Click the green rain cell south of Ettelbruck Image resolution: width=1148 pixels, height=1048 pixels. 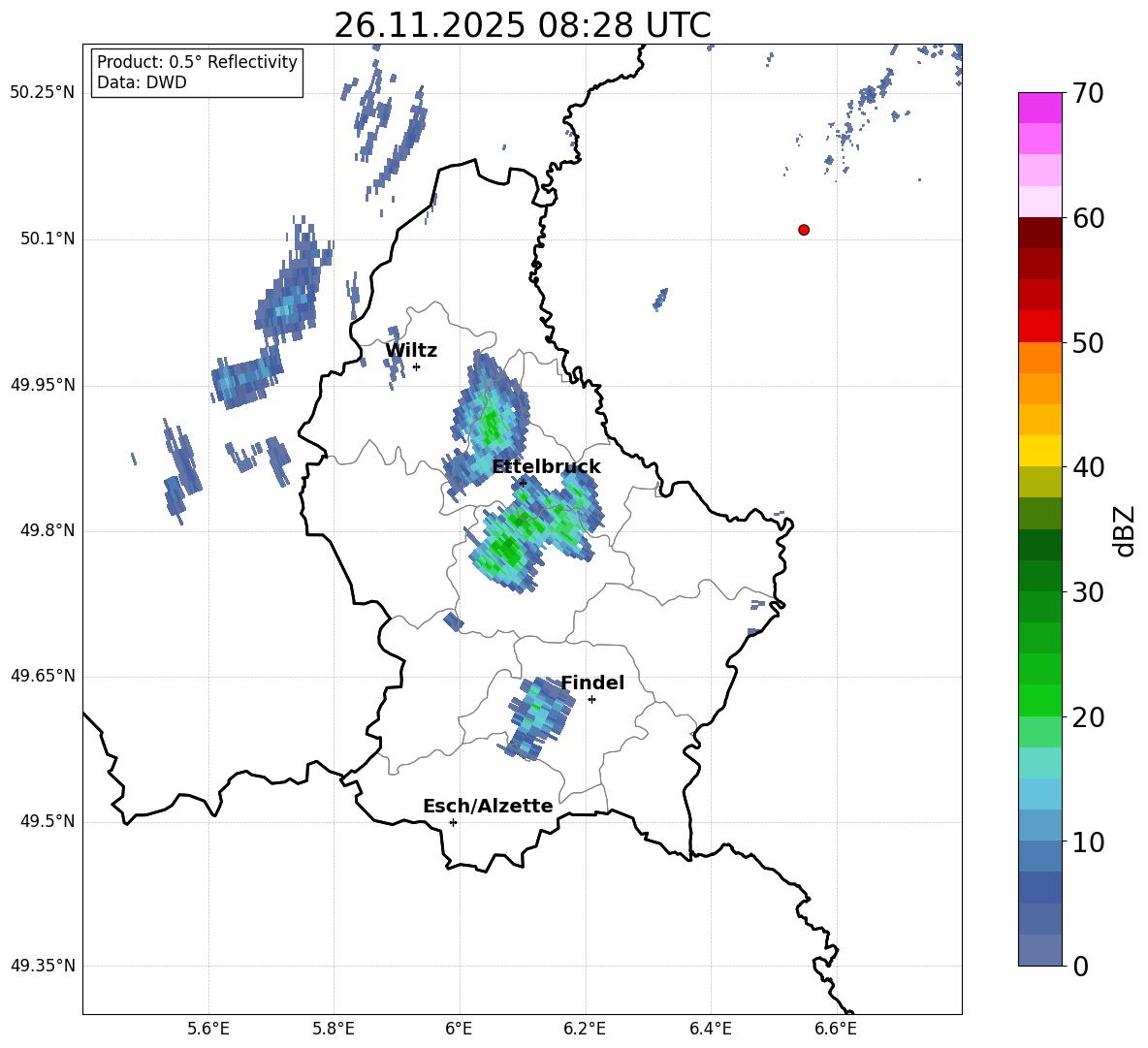(x=534, y=534)
